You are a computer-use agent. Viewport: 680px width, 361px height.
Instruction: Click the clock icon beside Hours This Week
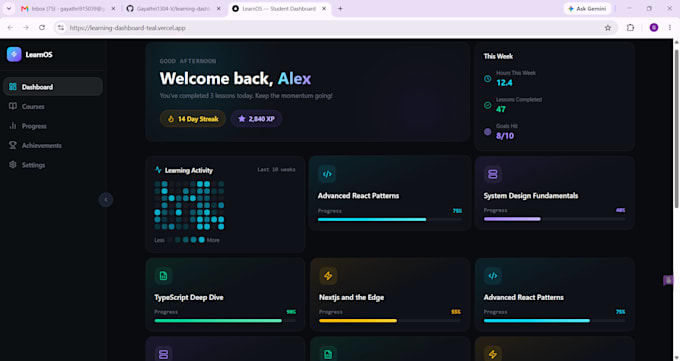click(487, 79)
